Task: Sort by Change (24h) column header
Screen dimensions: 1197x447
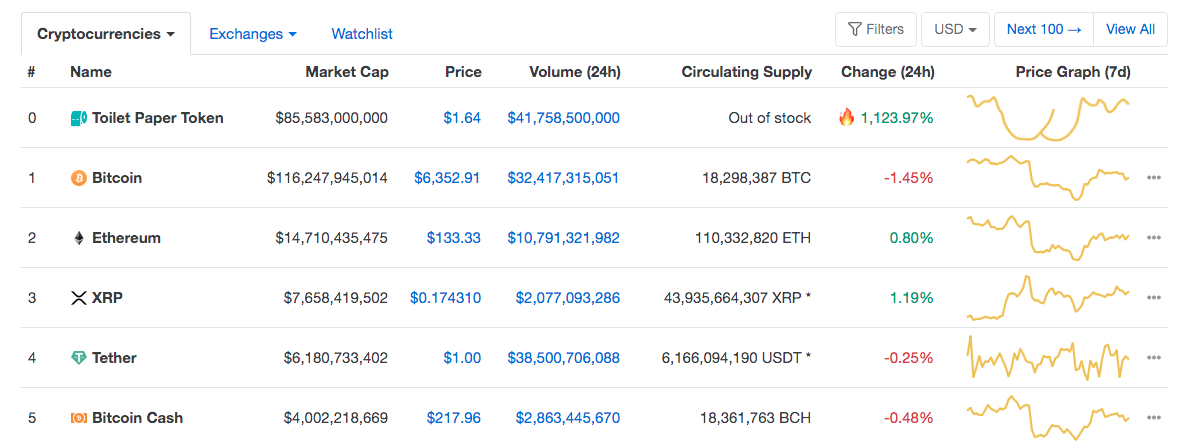Action: tap(888, 72)
